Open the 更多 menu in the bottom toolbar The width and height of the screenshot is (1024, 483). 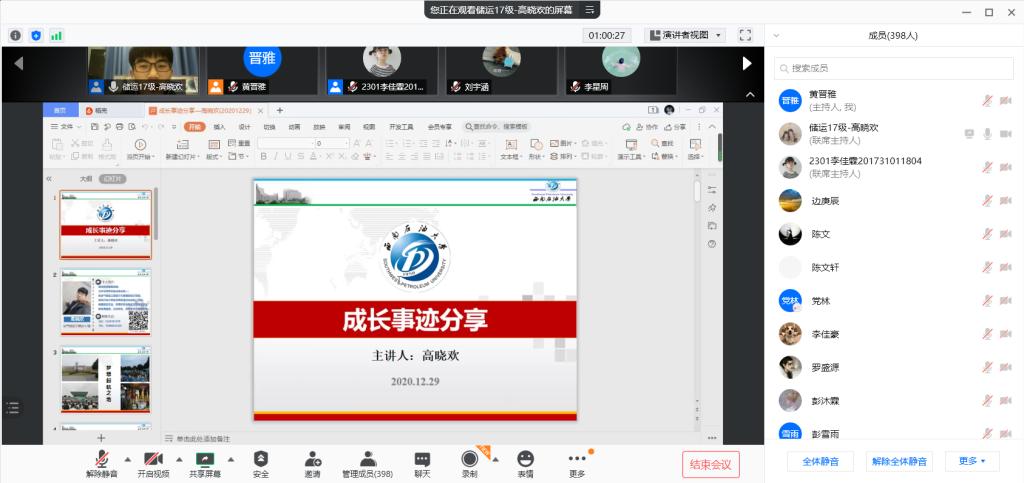pyautogui.click(x=577, y=459)
